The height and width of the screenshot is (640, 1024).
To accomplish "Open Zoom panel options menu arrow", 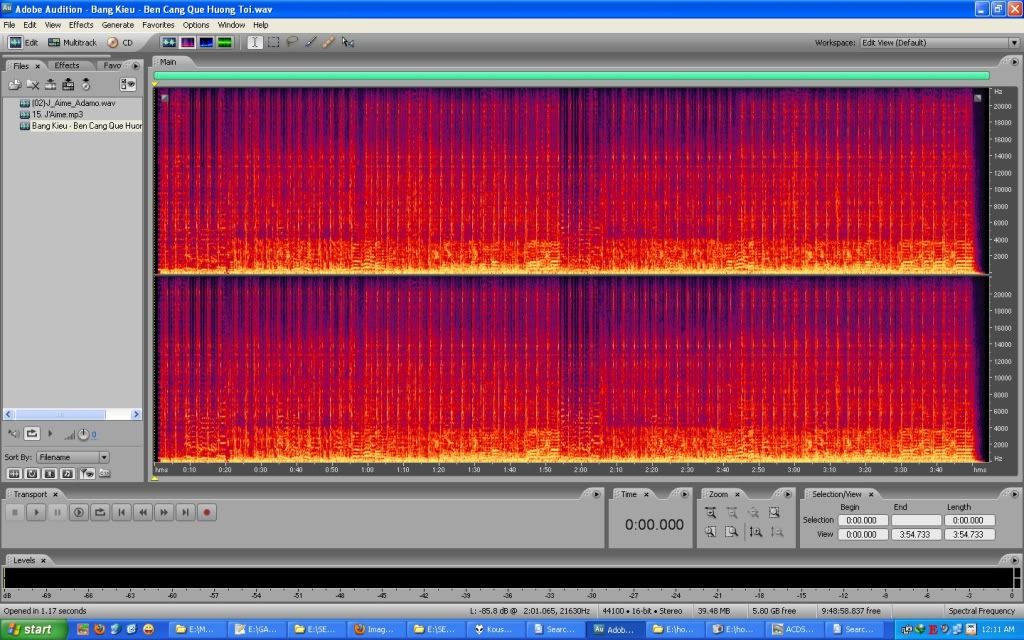I will coord(787,494).
